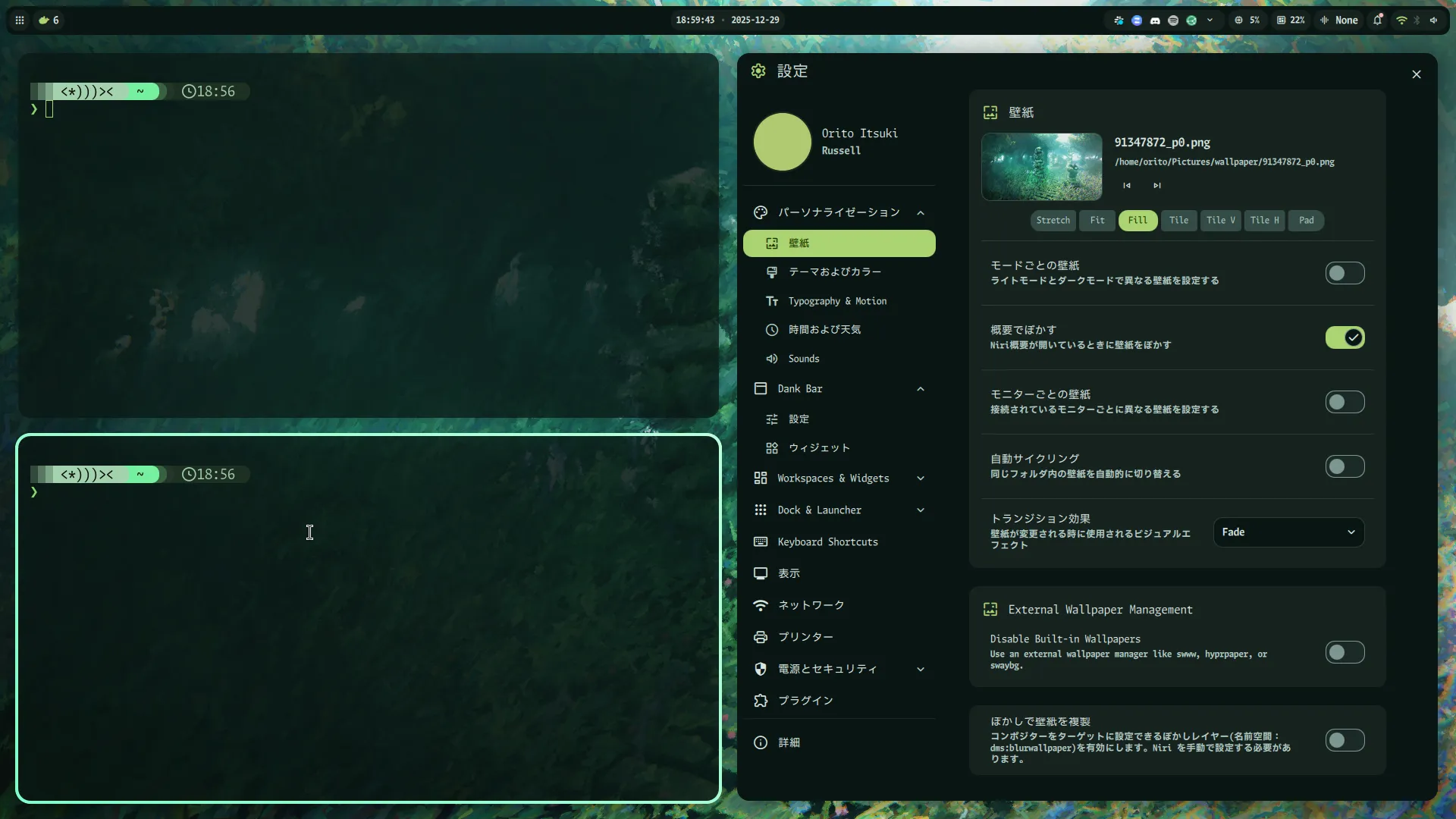Click the wallpaper preview thumbnail

pyautogui.click(x=1041, y=167)
